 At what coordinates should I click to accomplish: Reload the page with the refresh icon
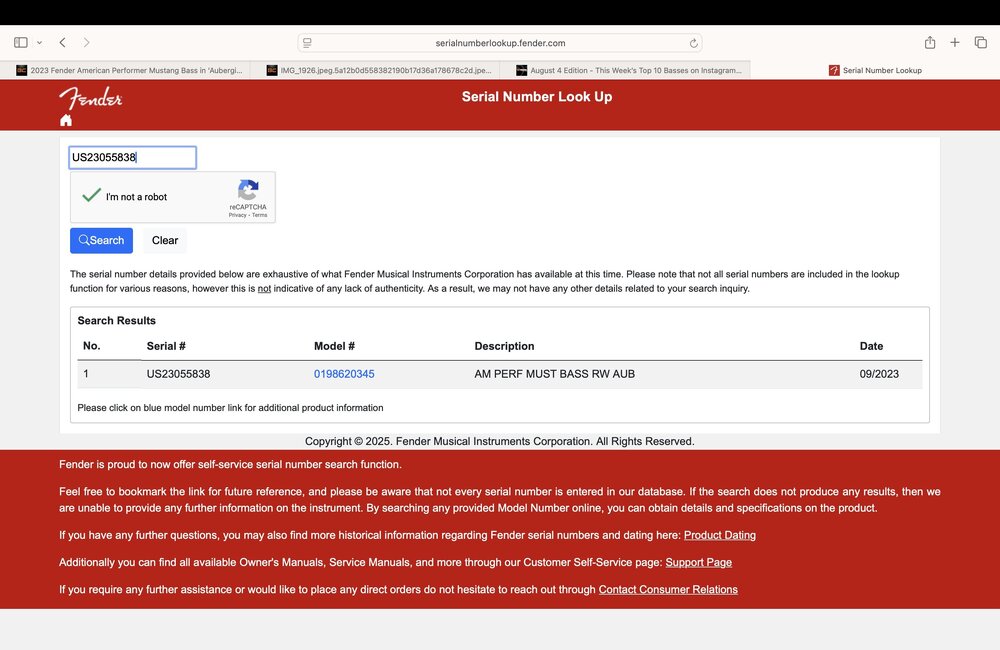pos(693,43)
